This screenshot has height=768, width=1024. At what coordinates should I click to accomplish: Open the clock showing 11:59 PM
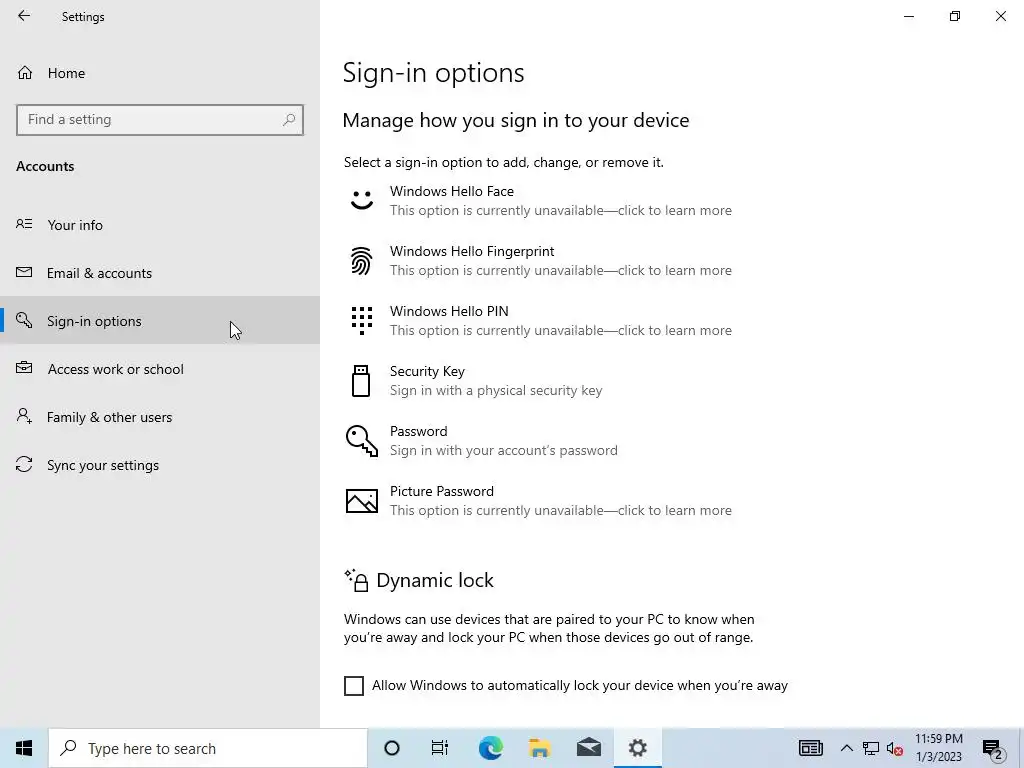(938, 748)
